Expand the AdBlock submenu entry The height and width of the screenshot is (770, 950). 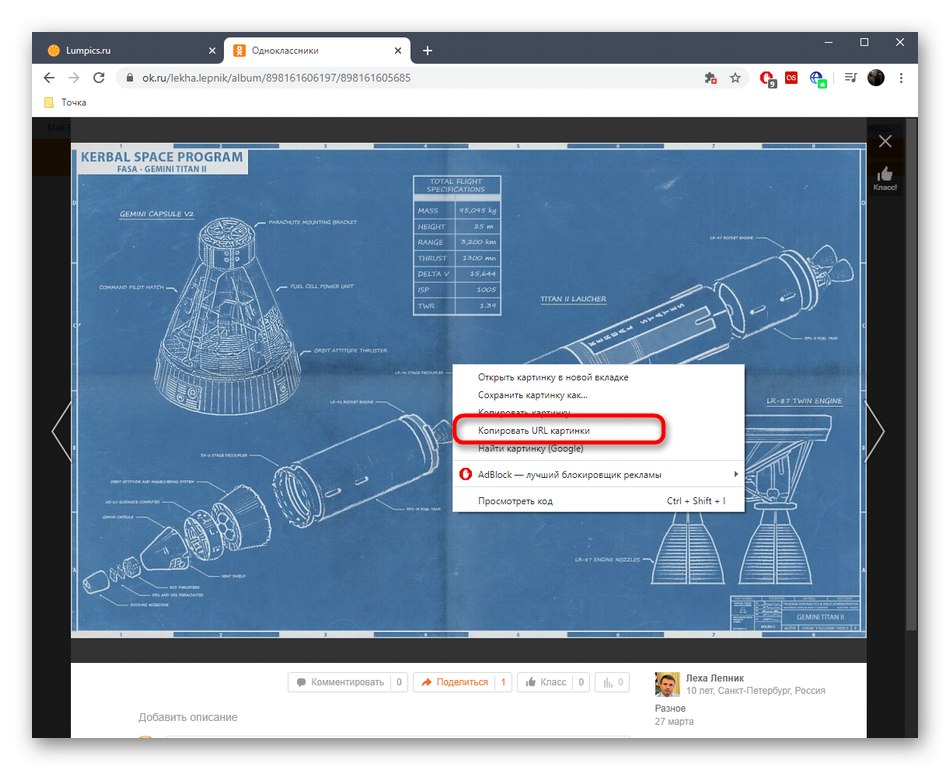pos(598,474)
